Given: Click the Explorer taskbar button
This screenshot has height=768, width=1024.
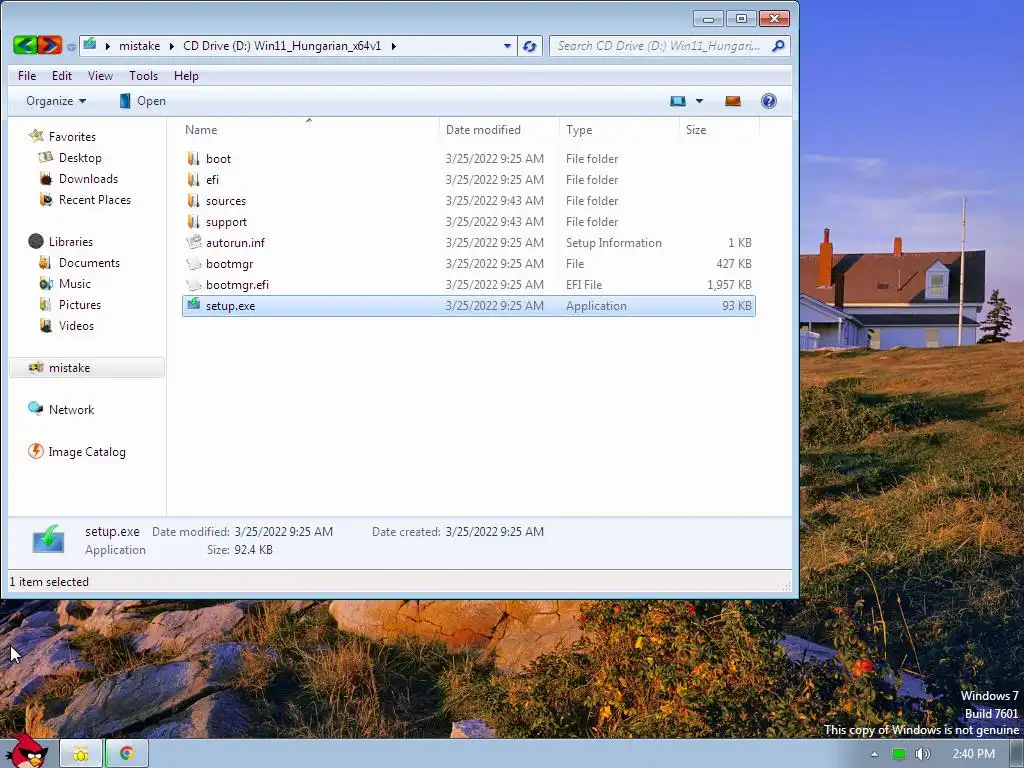Looking at the screenshot, I should [x=81, y=754].
